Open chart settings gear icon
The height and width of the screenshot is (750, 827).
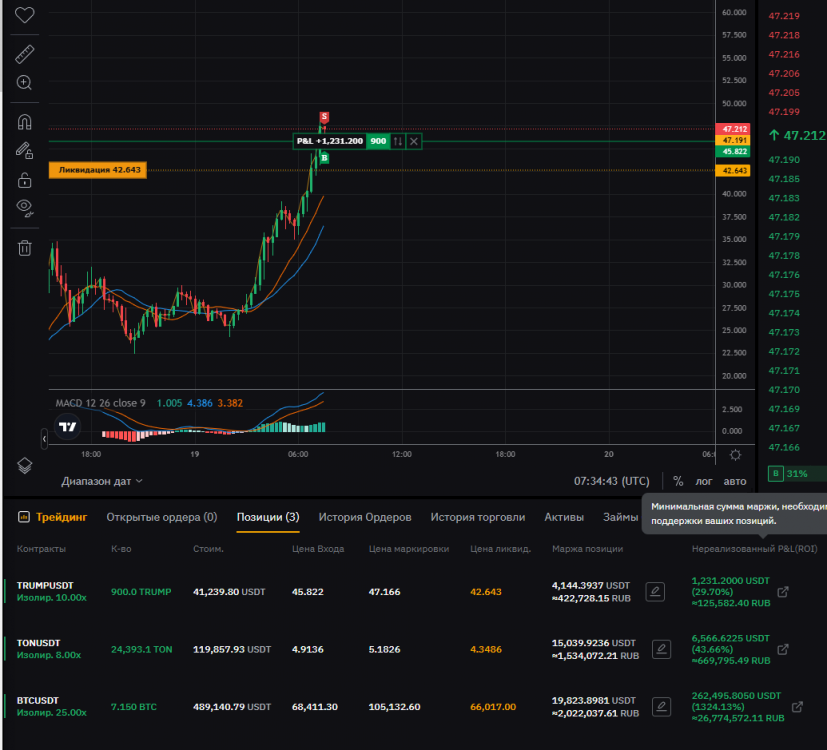(x=736, y=455)
